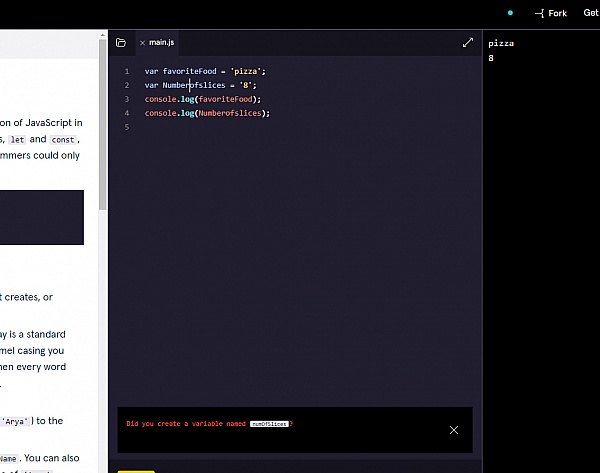The image size is (600, 473).
Task: Click empty line number 5
Action: (x=127, y=127)
